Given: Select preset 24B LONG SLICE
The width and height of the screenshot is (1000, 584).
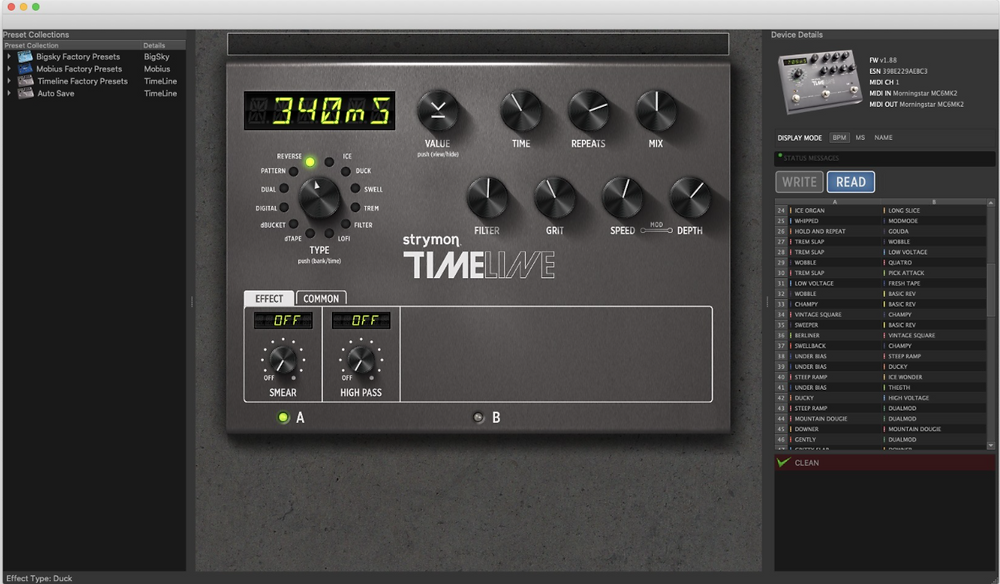Looking at the screenshot, I should (934, 210).
